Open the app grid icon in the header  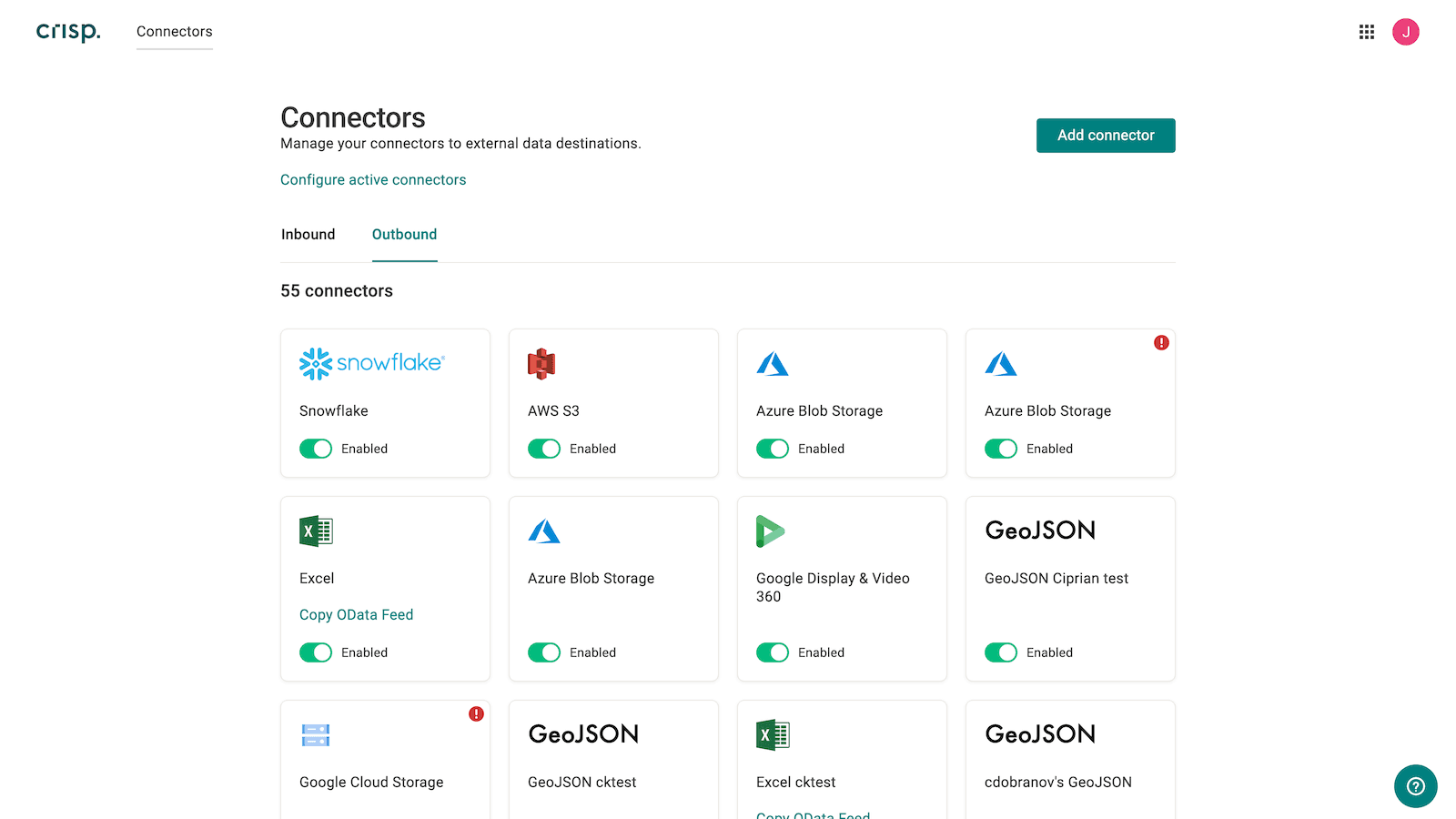coord(1366,31)
